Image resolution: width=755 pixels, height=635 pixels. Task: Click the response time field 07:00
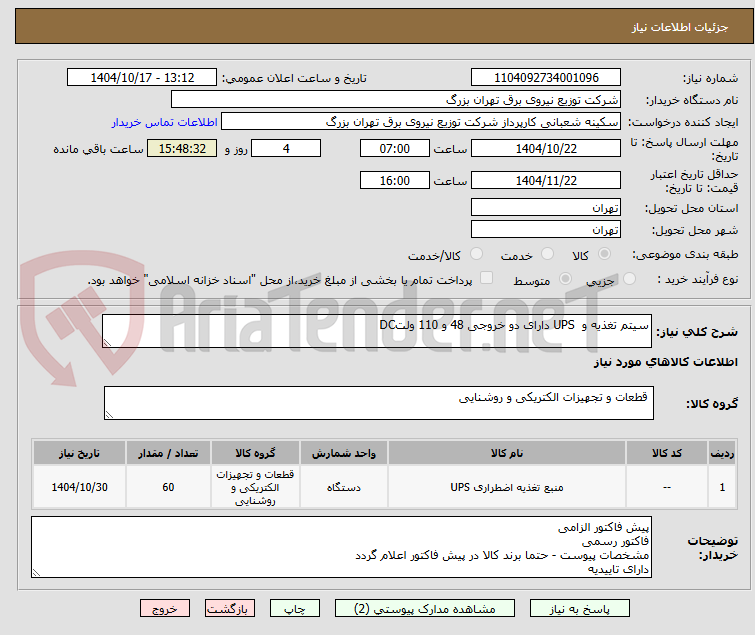394,148
